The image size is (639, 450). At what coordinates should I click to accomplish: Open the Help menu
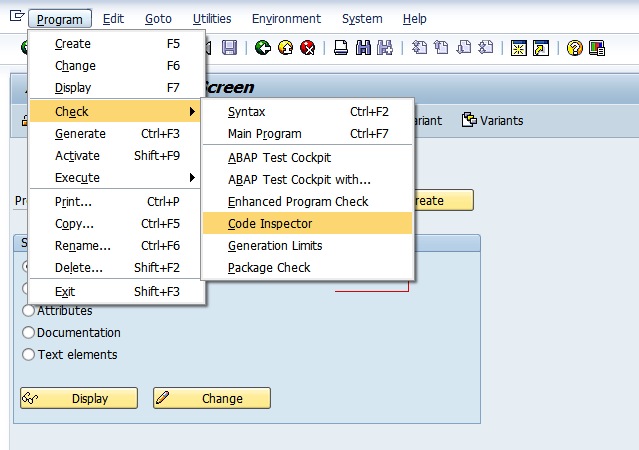pyautogui.click(x=414, y=19)
